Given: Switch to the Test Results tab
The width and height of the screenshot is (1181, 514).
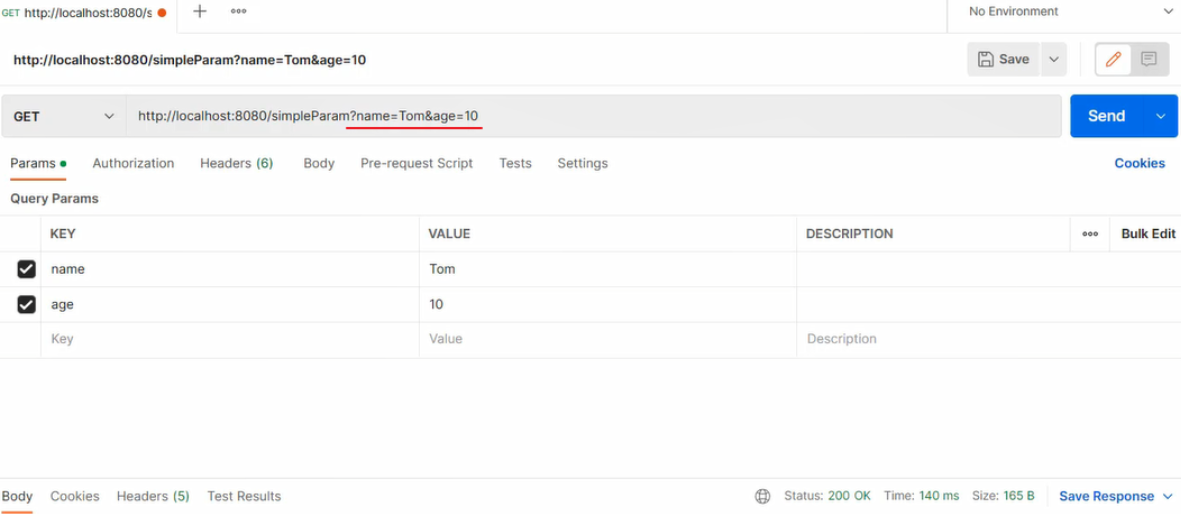Looking at the screenshot, I should (x=244, y=496).
